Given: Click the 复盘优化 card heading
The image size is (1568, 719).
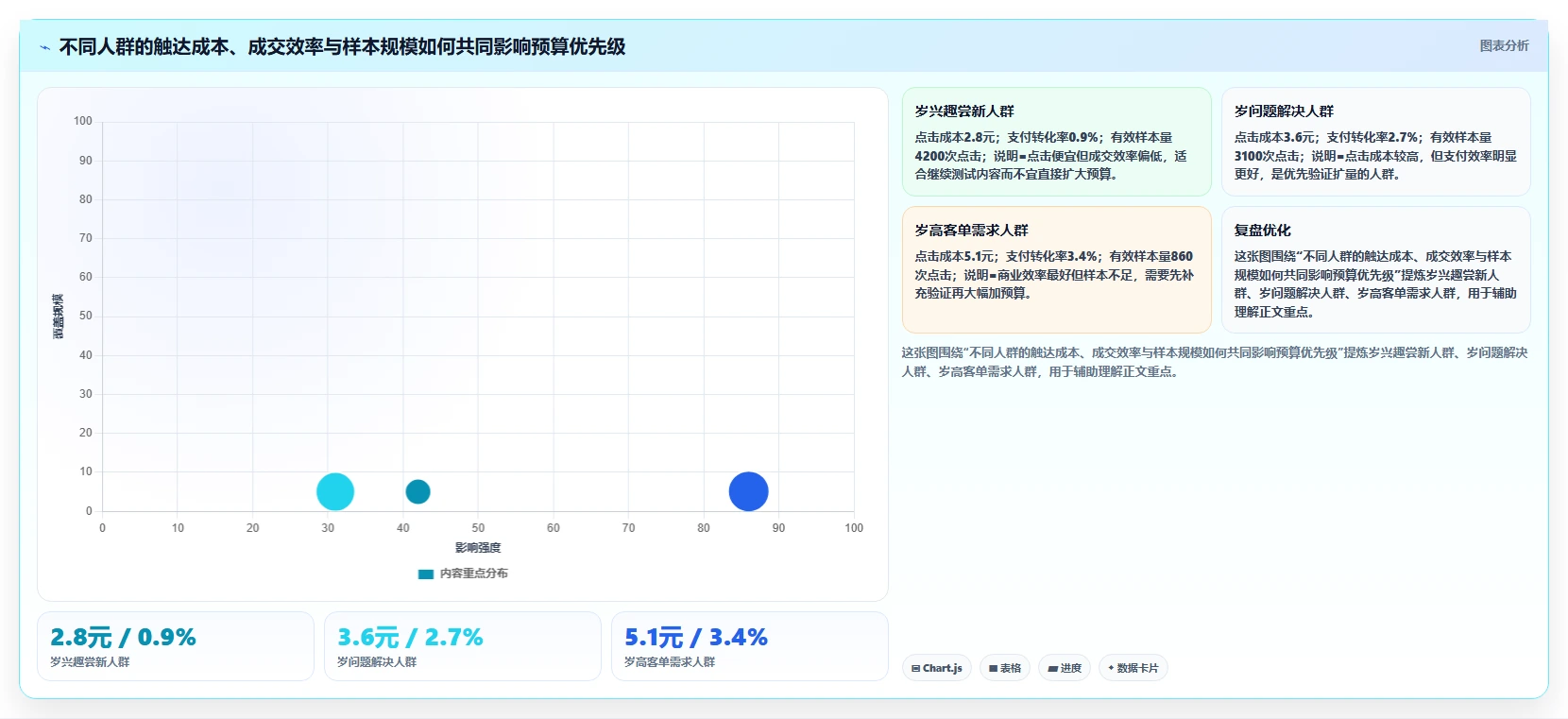Looking at the screenshot, I should (1262, 230).
